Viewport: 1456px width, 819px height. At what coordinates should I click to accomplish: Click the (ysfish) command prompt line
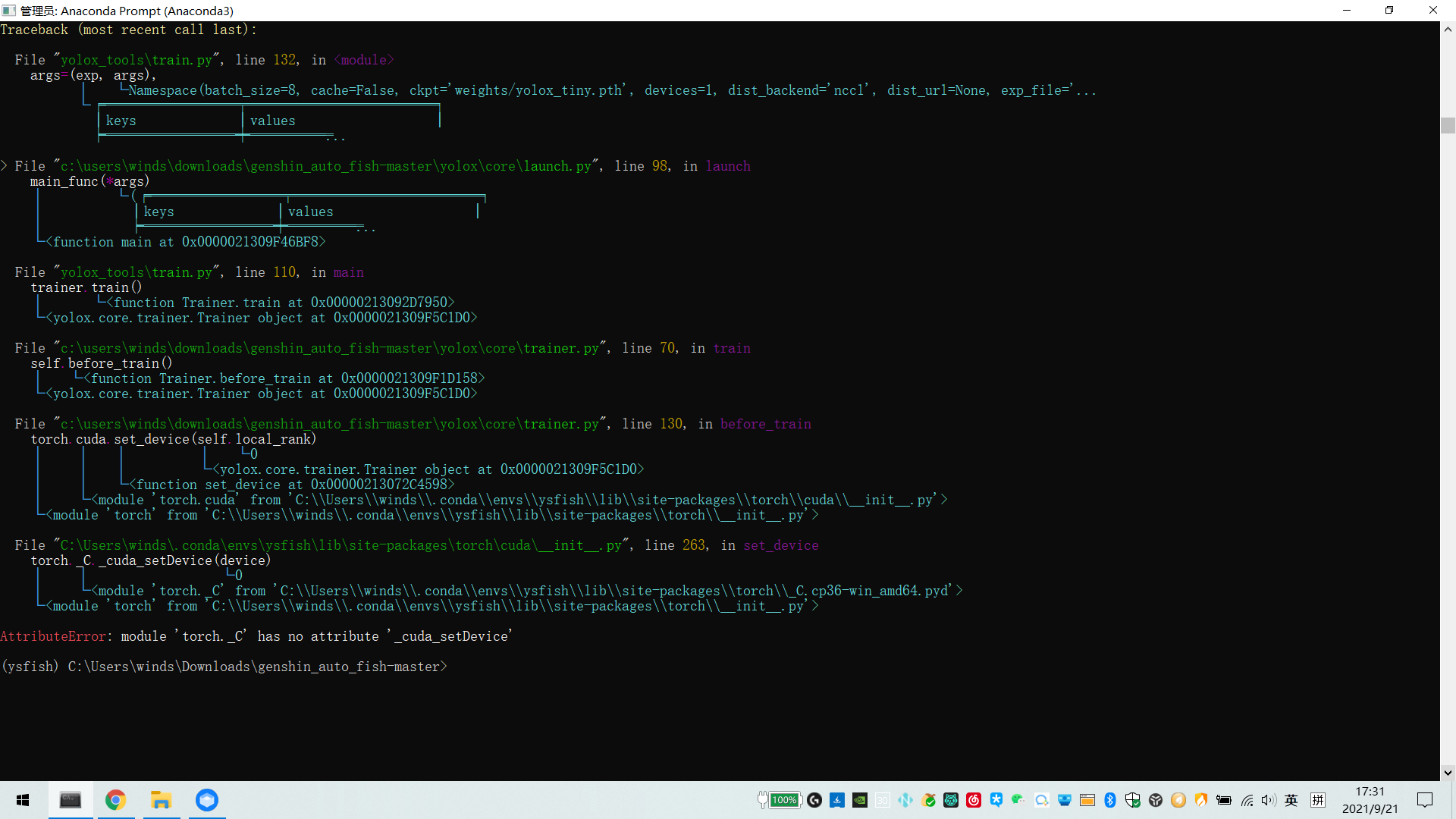tap(224, 667)
